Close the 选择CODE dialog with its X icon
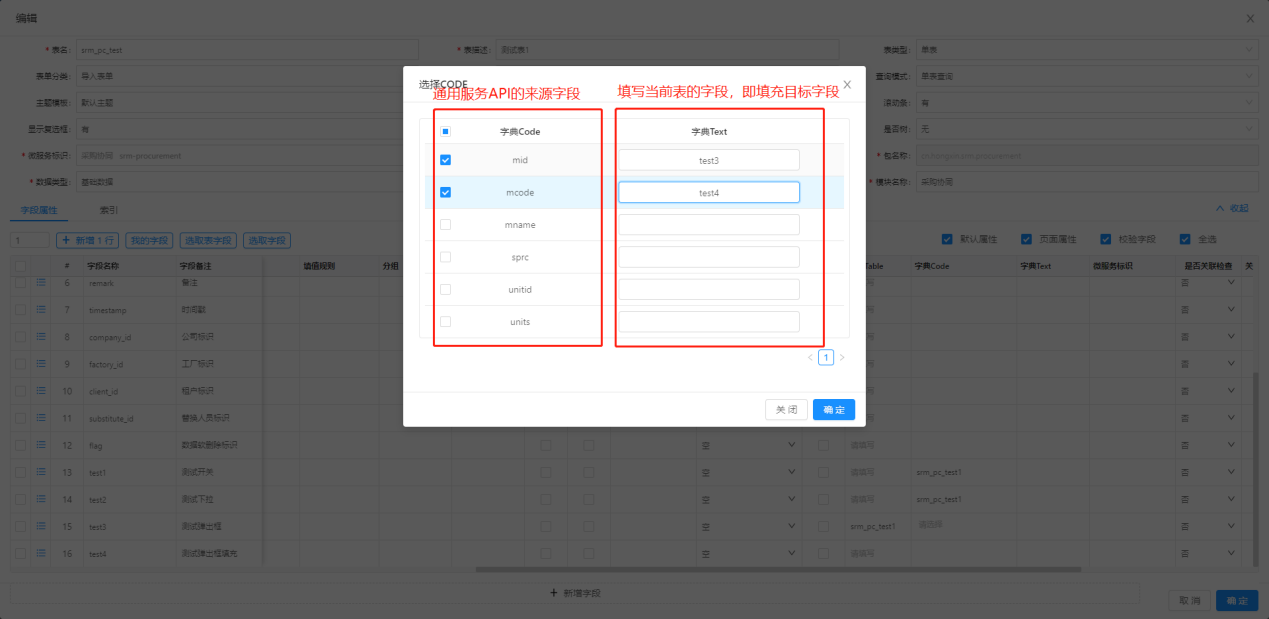This screenshot has height=619, width=1269. click(847, 85)
